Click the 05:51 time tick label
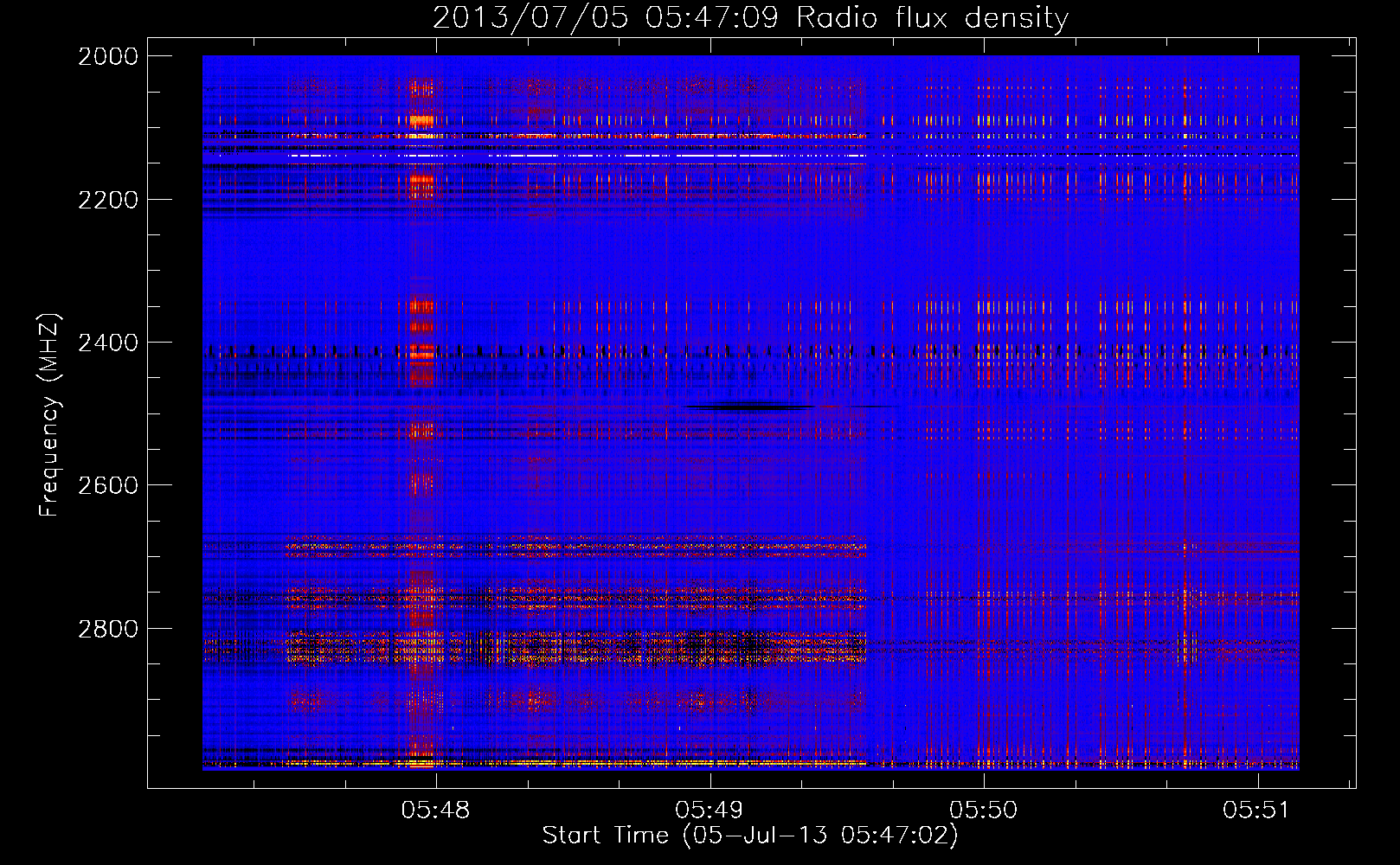Viewport: 1400px width, 865px height. click(x=1256, y=810)
